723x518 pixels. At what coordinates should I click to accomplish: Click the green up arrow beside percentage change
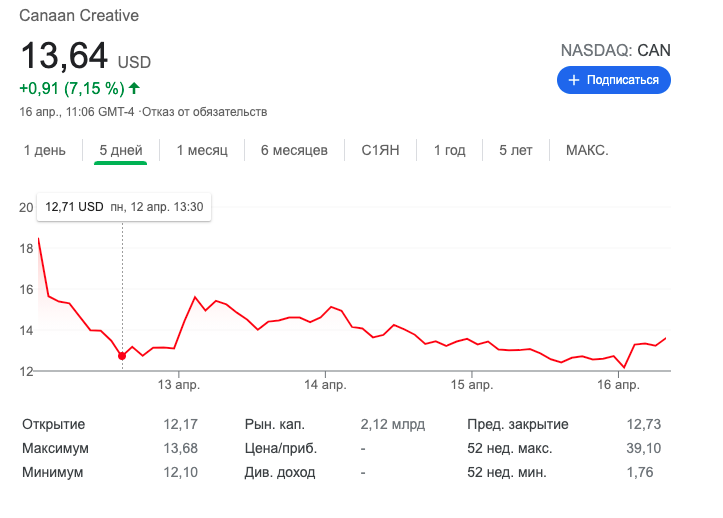(x=134, y=88)
